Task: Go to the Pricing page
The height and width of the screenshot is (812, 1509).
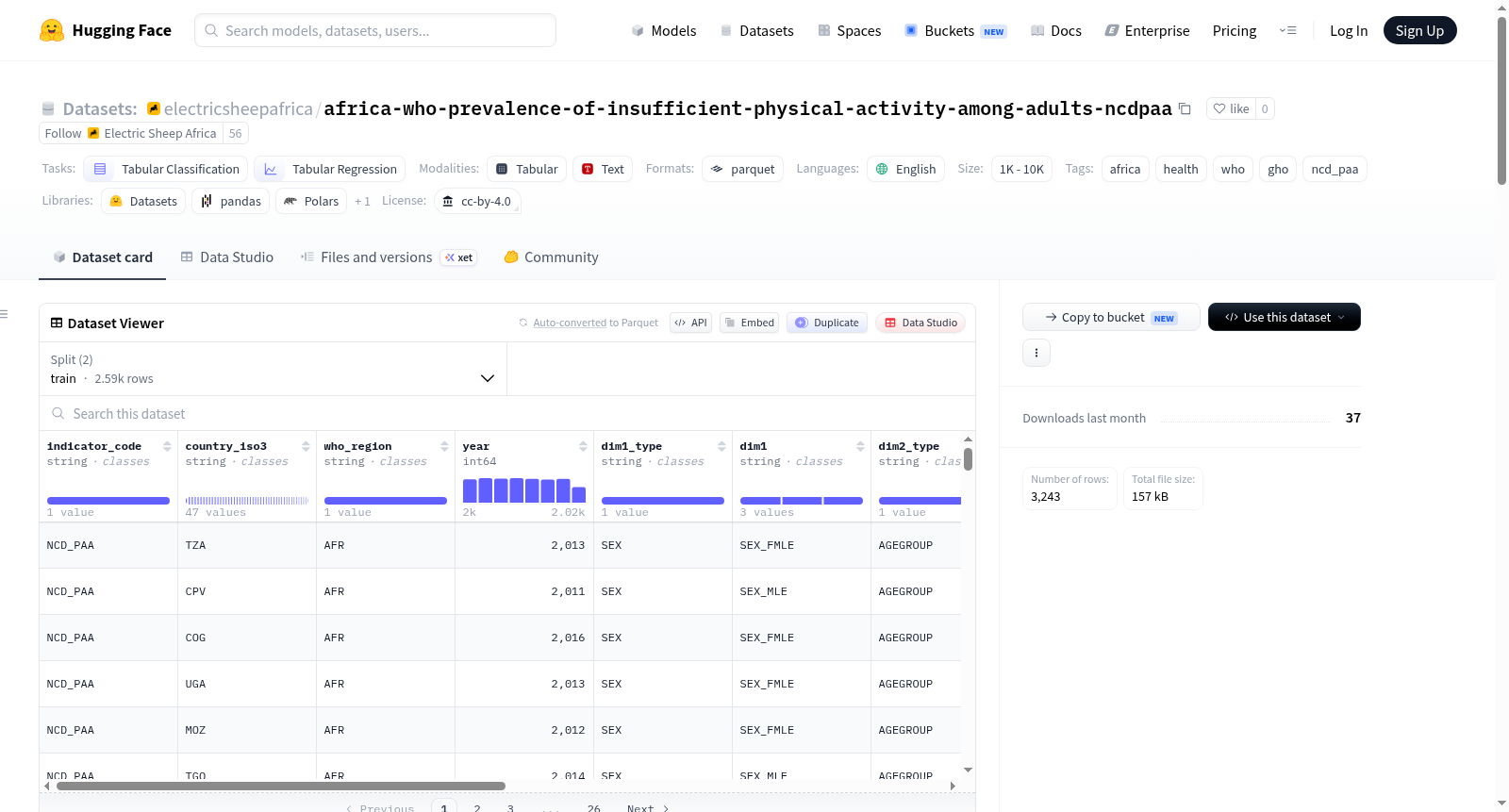Action: [1235, 30]
